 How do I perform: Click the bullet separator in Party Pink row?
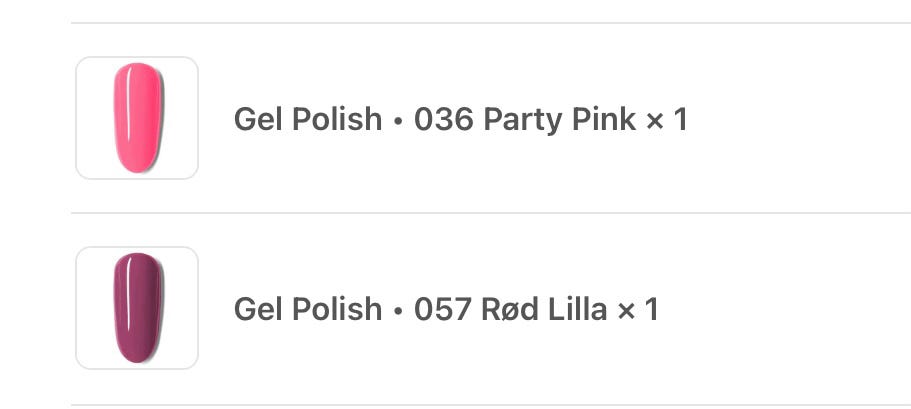click(x=398, y=121)
